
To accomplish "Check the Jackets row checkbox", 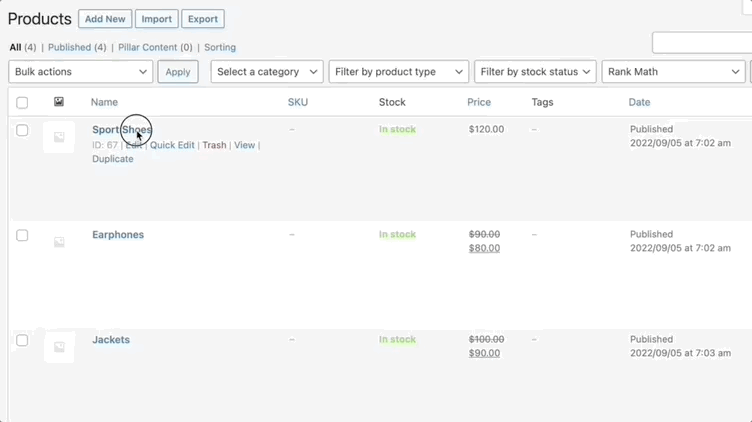I will 22,340.
